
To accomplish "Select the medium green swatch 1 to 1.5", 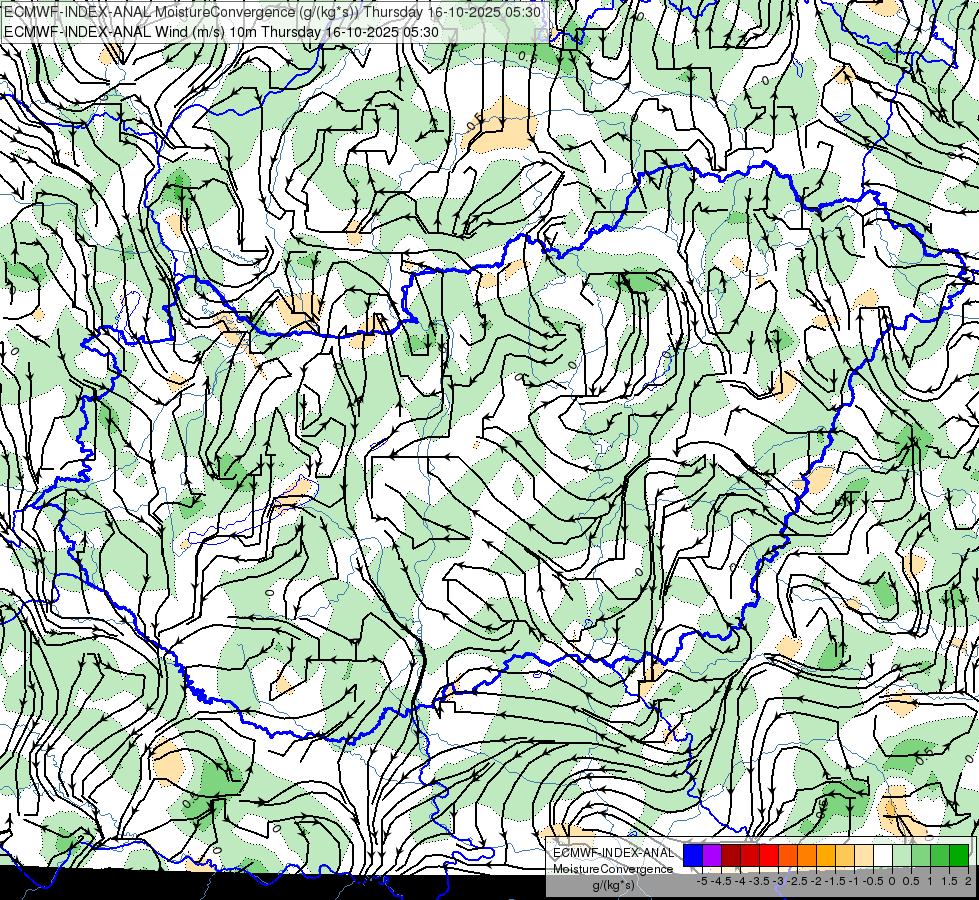I will tap(940, 855).
